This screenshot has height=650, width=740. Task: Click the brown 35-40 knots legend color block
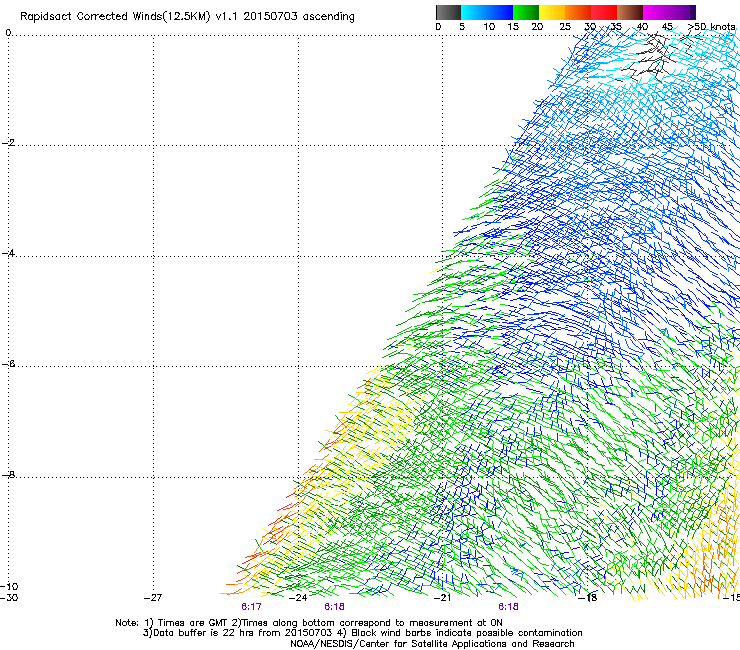click(x=630, y=12)
